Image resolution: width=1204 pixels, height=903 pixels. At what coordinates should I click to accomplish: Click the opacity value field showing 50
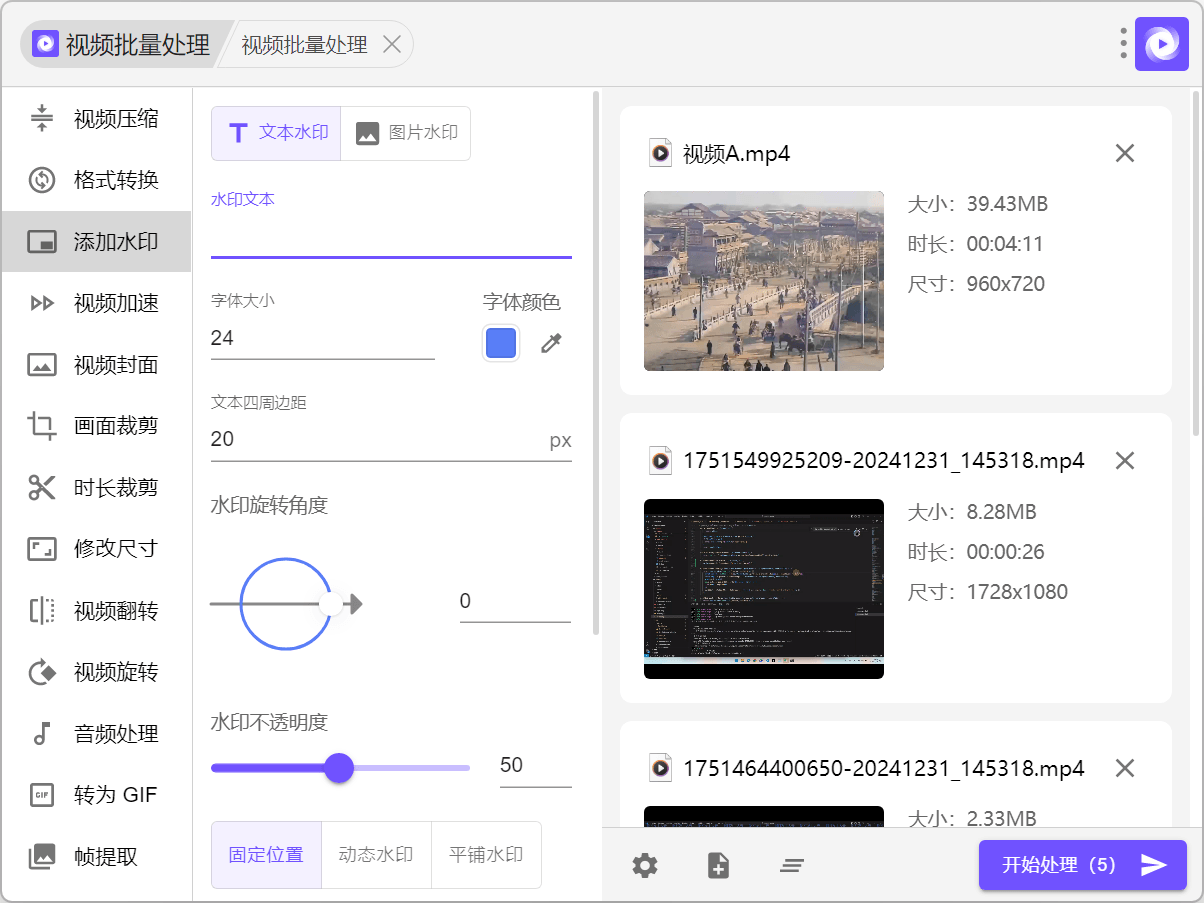535,766
